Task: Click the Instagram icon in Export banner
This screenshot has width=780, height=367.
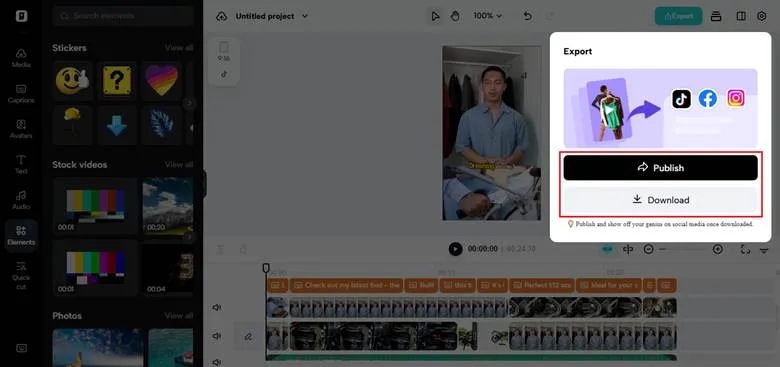Action: click(736, 98)
